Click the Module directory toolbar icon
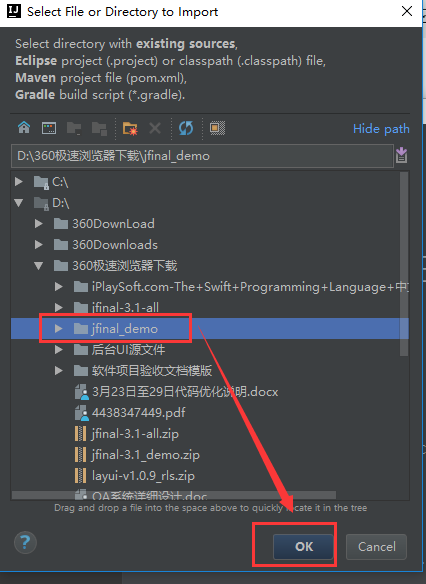 (x=99, y=128)
